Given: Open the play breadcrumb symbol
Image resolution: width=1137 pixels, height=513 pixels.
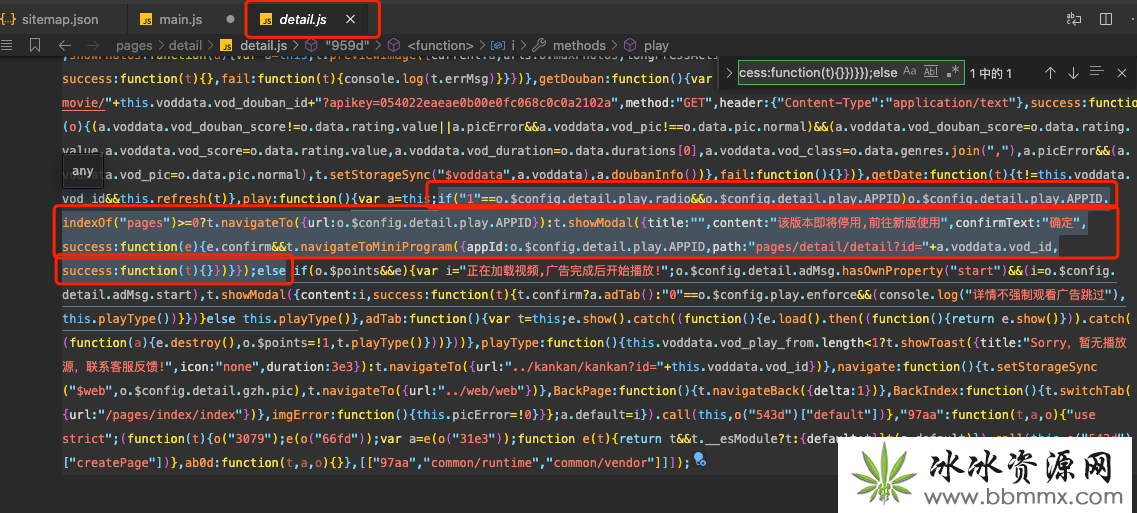Looking at the screenshot, I should click(647, 45).
